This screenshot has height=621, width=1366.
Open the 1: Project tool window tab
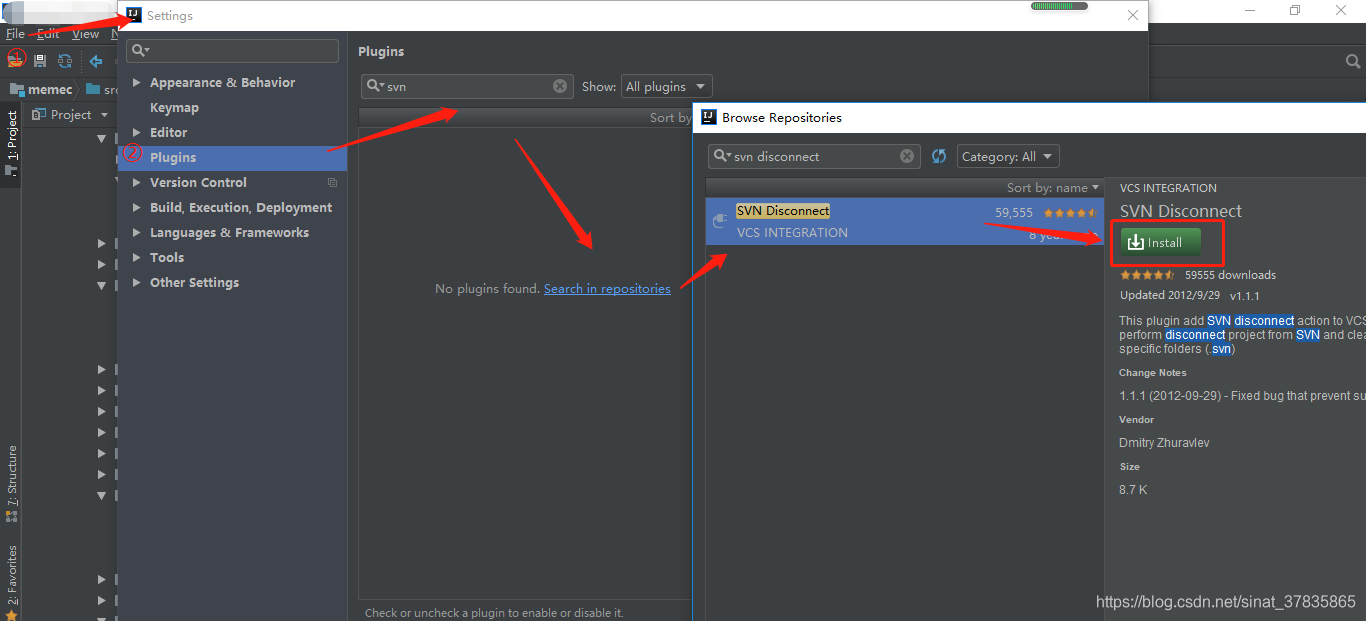pyautogui.click(x=12, y=143)
